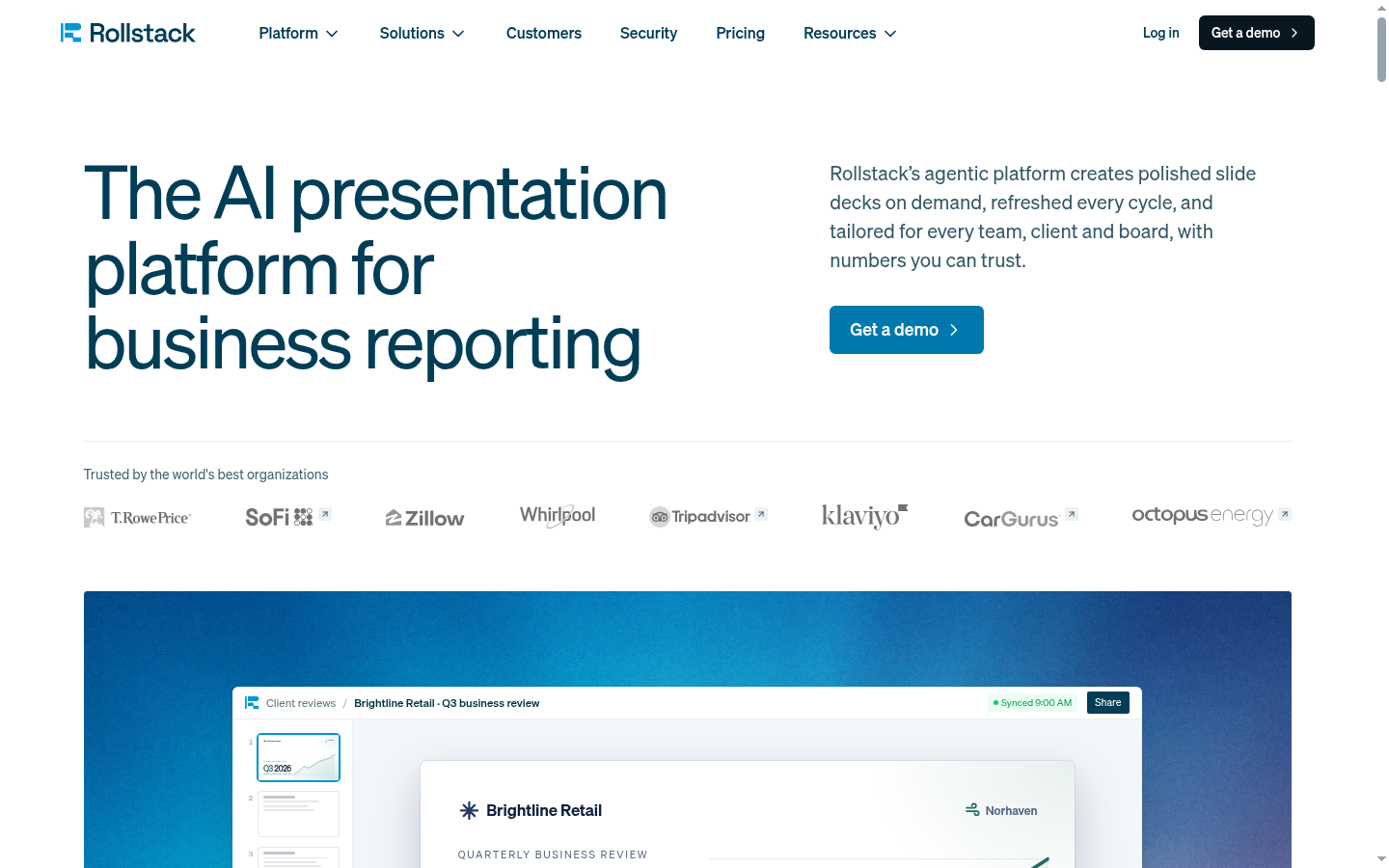Open the Tripadvisor external link arrow
This screenshot has width=1389, height=868.
761,514
